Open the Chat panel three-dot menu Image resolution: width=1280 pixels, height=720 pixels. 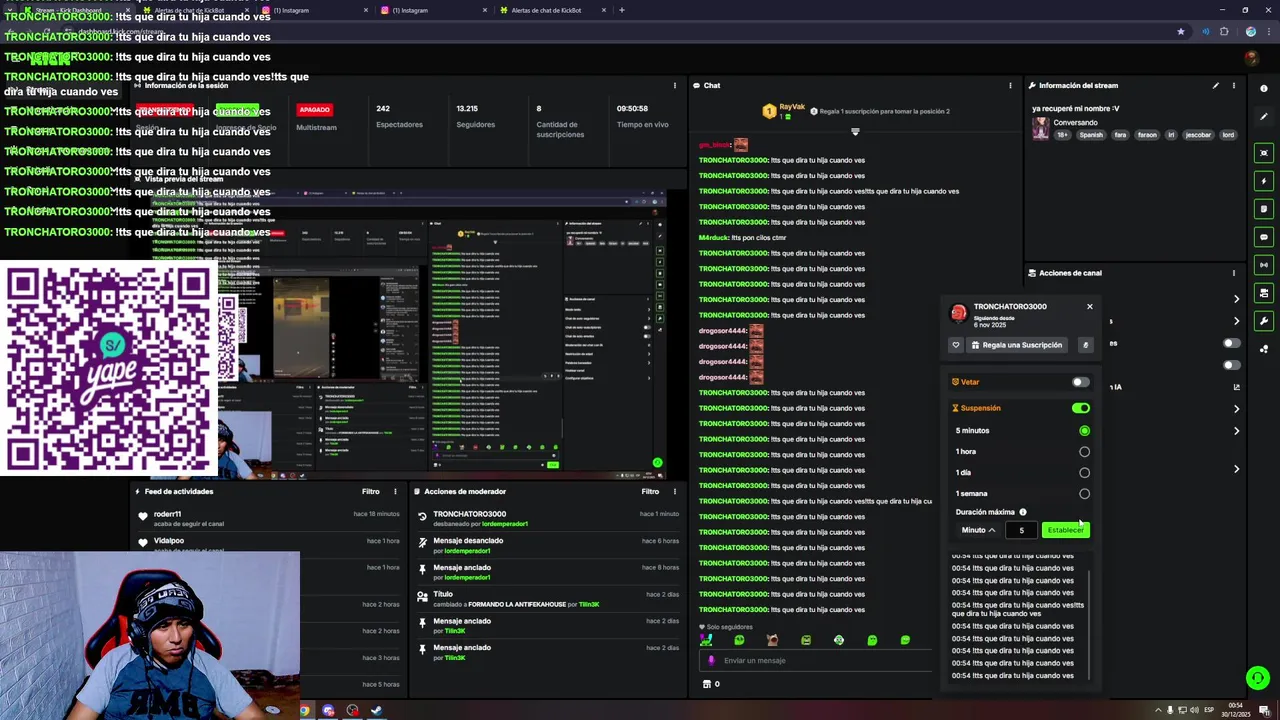pyautogui.click(x=1011, y=86)
